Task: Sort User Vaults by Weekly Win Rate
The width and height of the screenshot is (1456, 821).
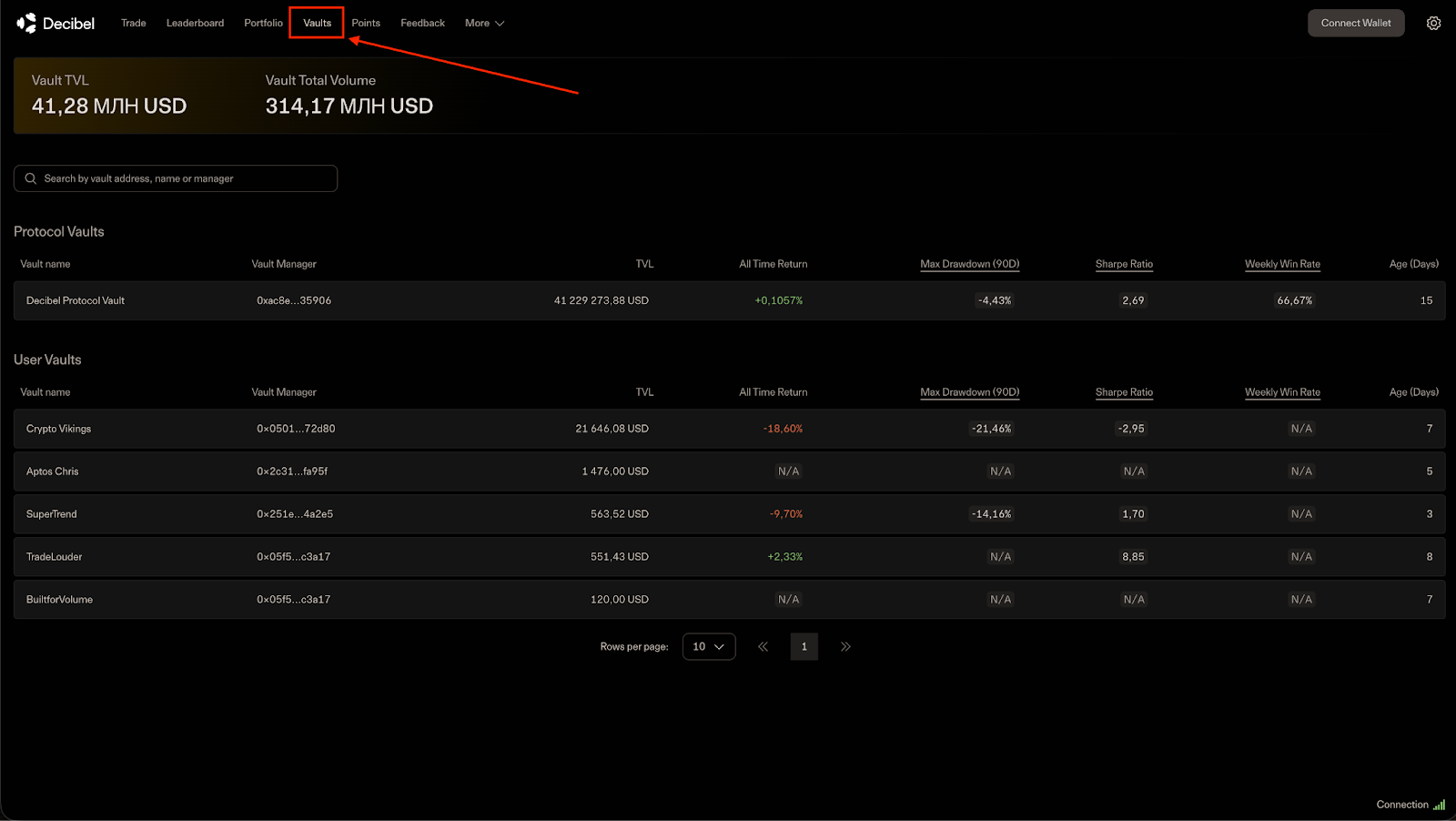Action: pos(1282,392)
